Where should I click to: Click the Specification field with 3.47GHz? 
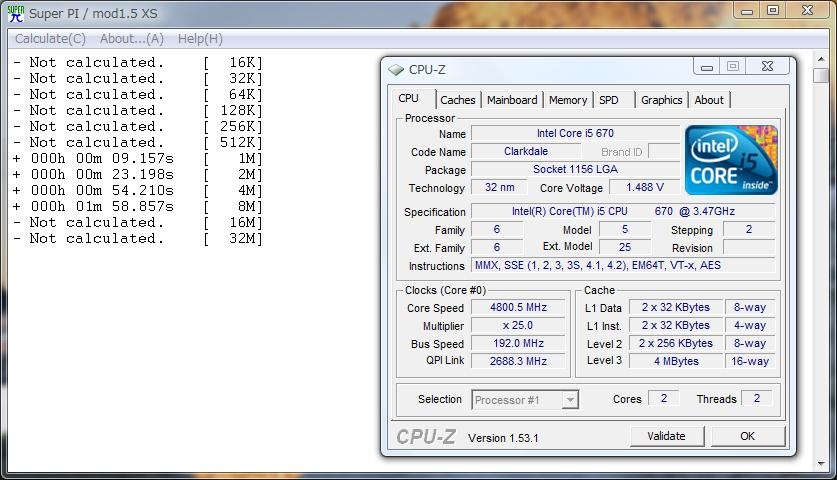(623, 211)
